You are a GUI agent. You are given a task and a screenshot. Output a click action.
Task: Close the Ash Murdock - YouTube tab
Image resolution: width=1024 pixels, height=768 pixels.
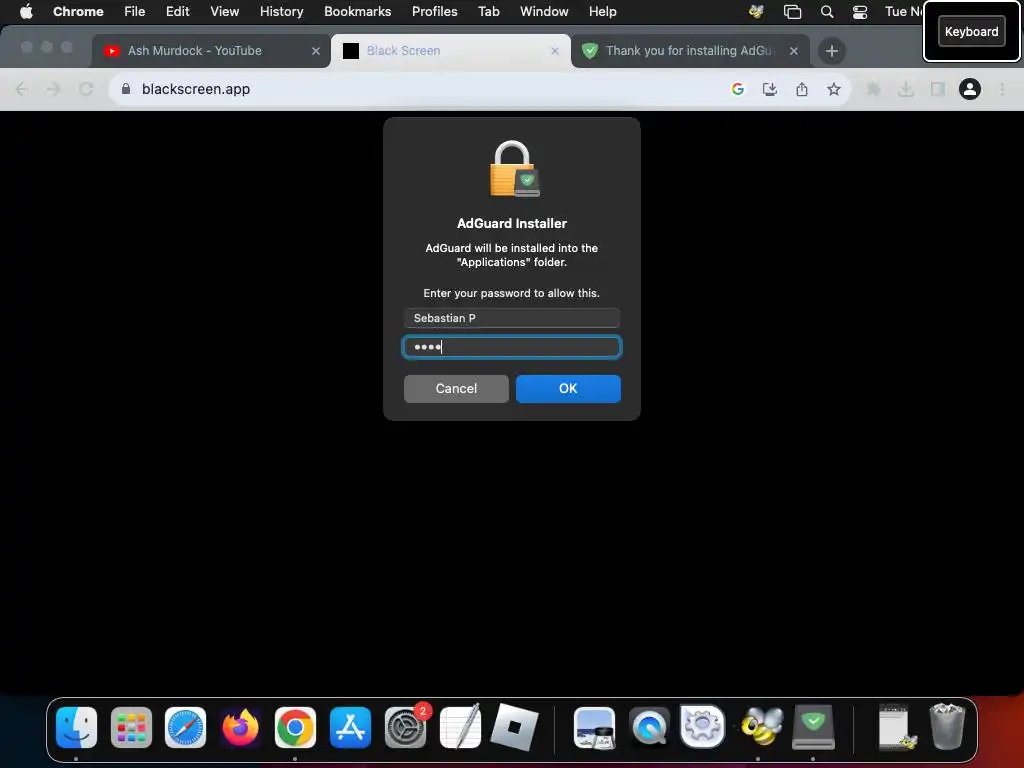pyautogui.click(x=316, y=51)
